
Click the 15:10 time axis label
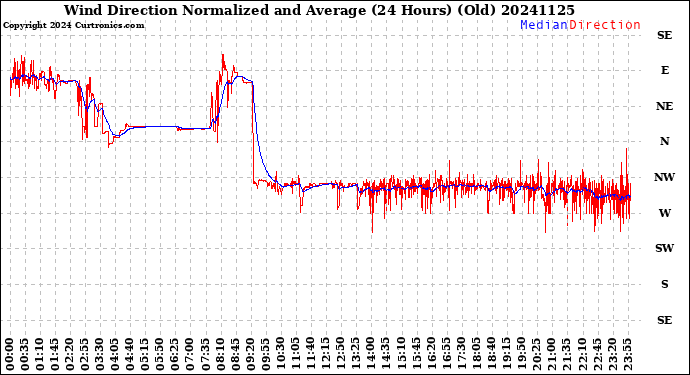tap(401, 354)
